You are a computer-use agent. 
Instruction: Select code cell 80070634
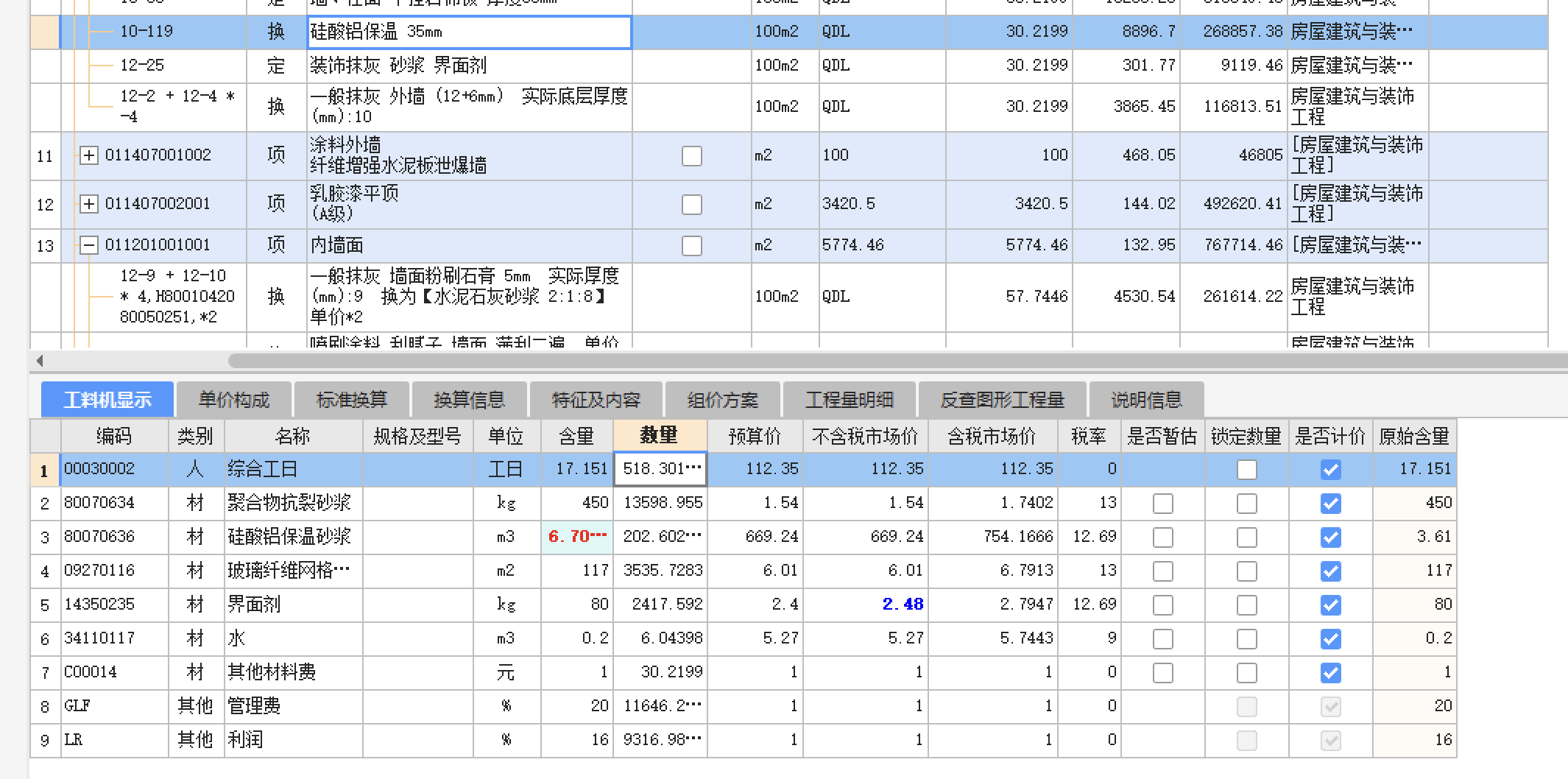point(114,503)
